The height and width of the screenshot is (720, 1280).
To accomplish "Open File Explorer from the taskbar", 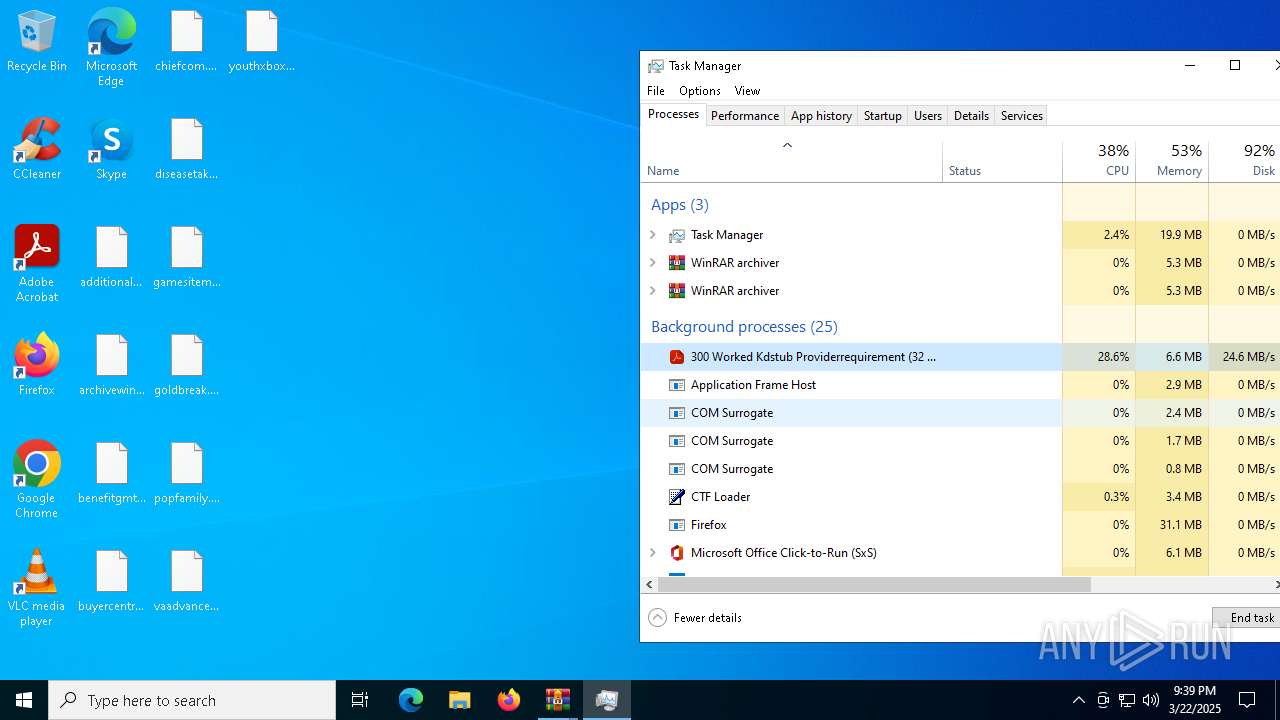I will point(459,700).
